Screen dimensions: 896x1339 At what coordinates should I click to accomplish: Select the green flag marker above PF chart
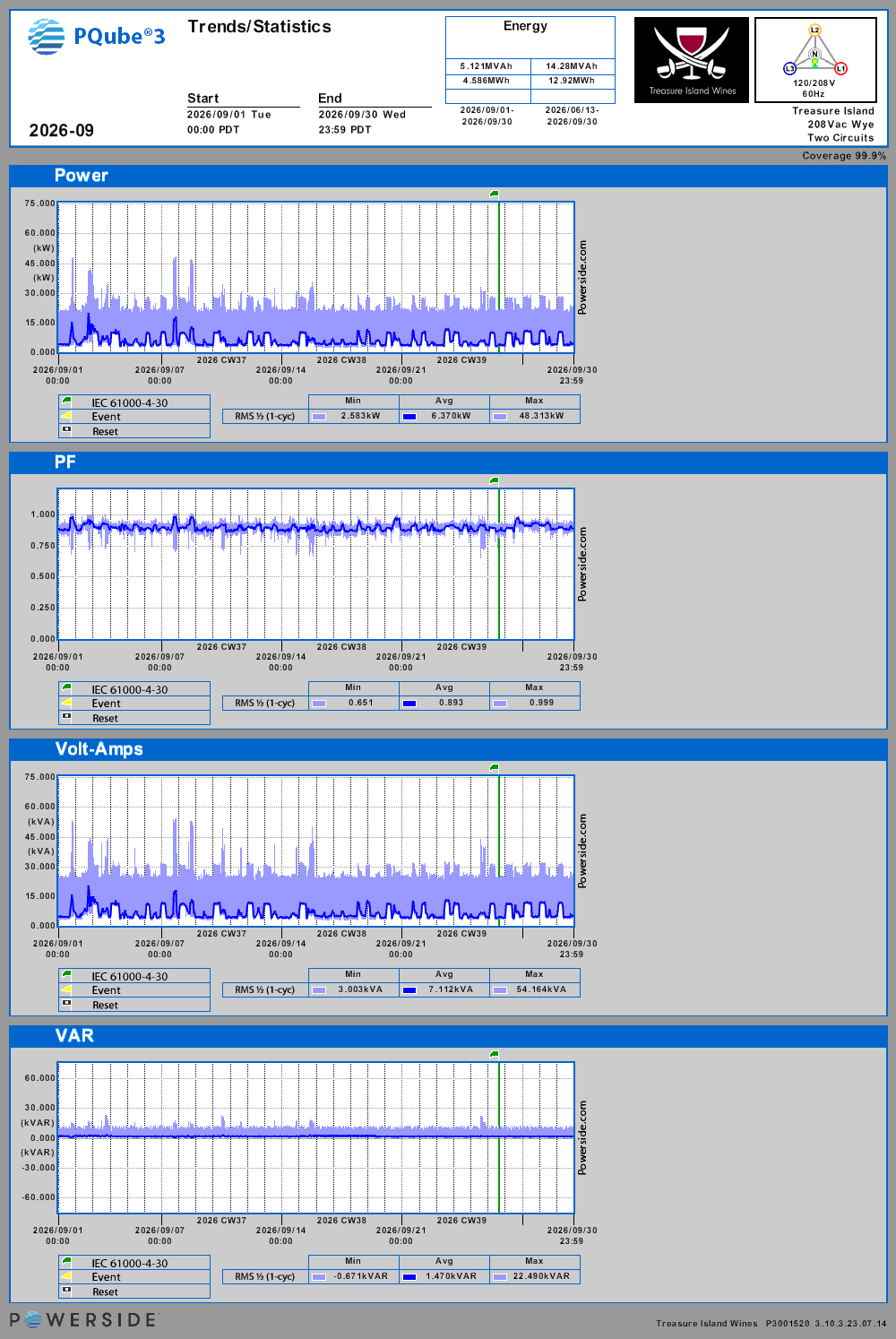point(495,480)
